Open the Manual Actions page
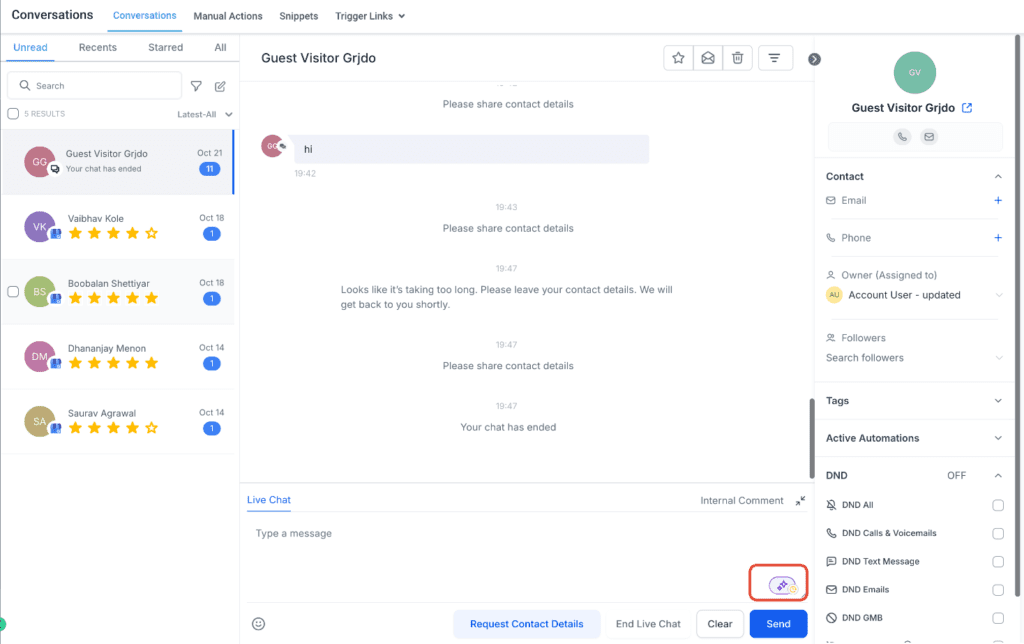Viewport: 1024px width, 644px height. click(227, 15)
